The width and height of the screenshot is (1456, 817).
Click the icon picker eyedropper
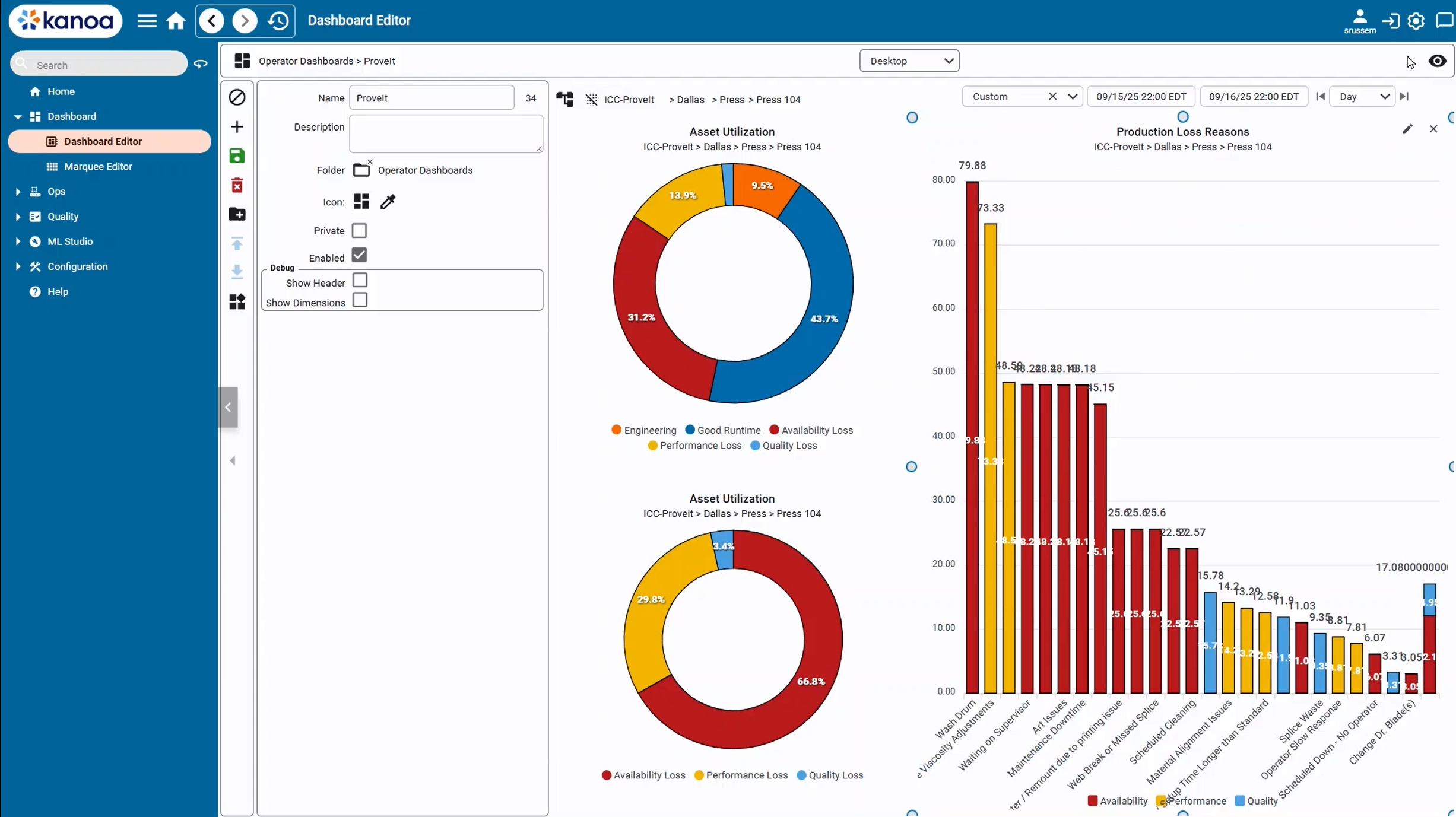388,202
